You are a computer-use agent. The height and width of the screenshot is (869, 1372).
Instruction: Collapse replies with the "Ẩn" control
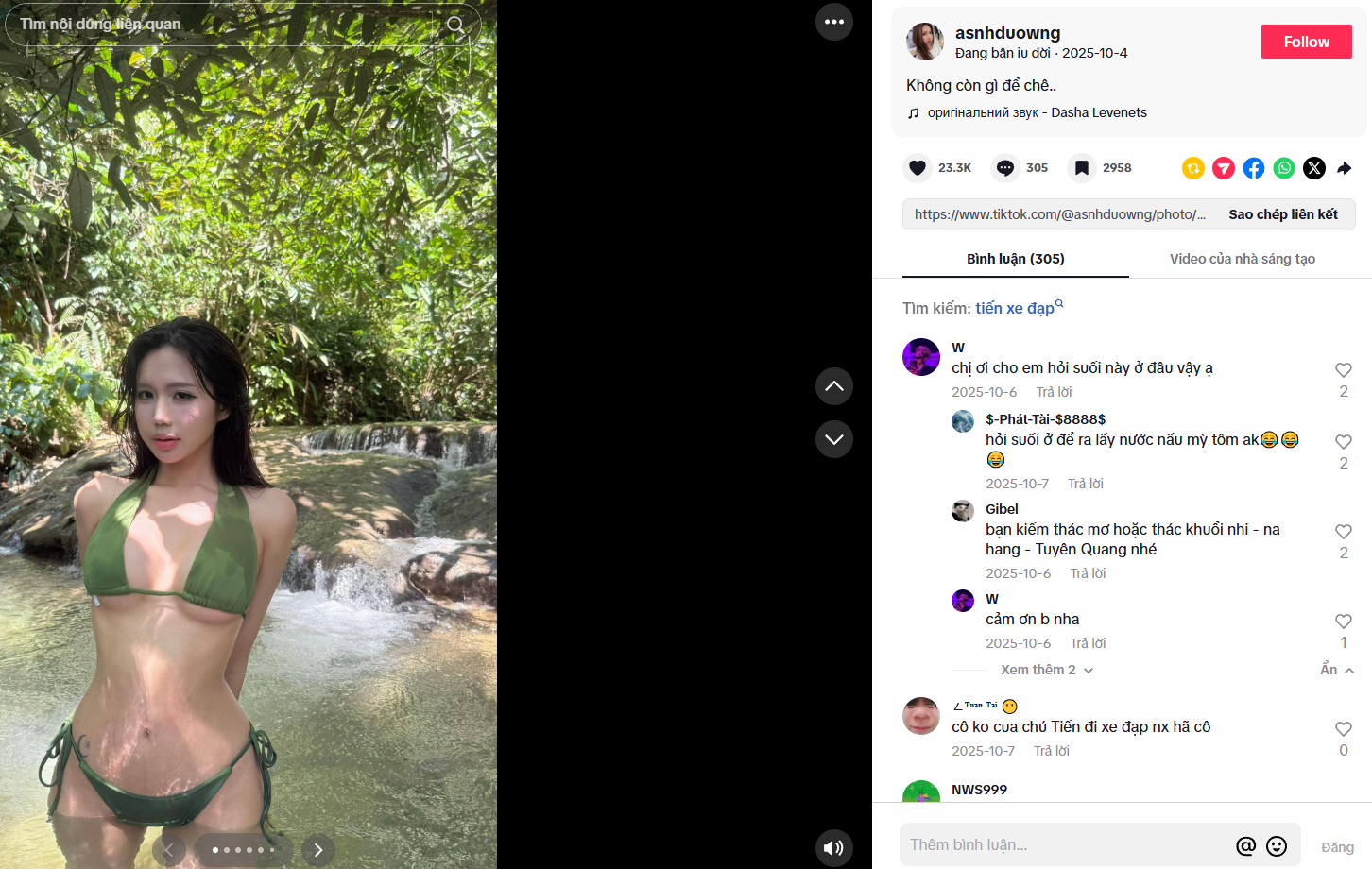click(x=1336, y=670)
